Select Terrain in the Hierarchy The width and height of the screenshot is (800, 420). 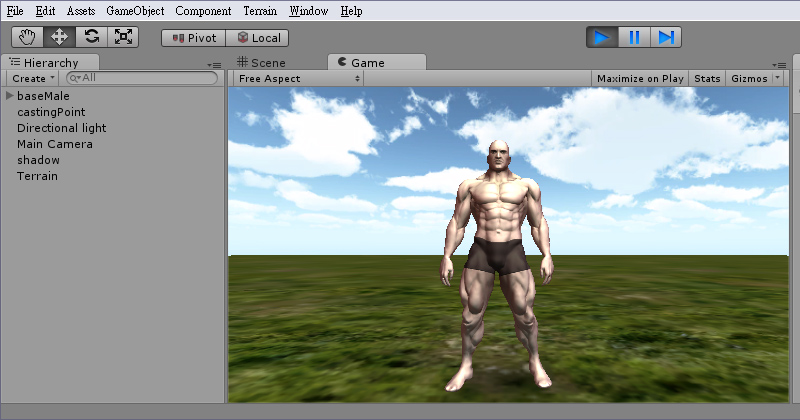tap(37, 176)
